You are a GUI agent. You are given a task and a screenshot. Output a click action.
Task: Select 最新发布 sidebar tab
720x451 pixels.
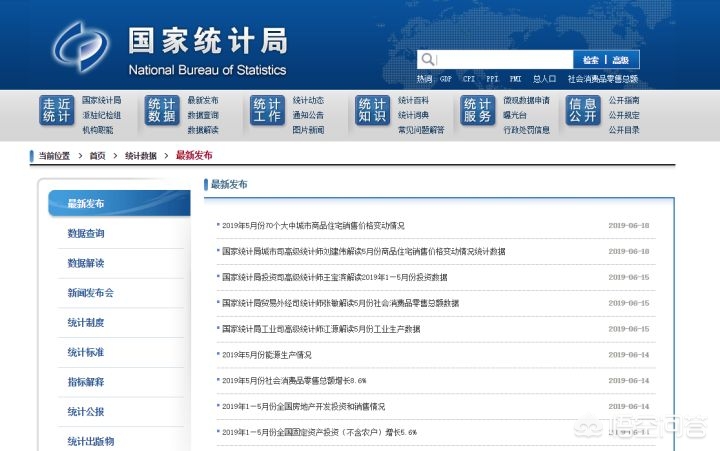119,203
